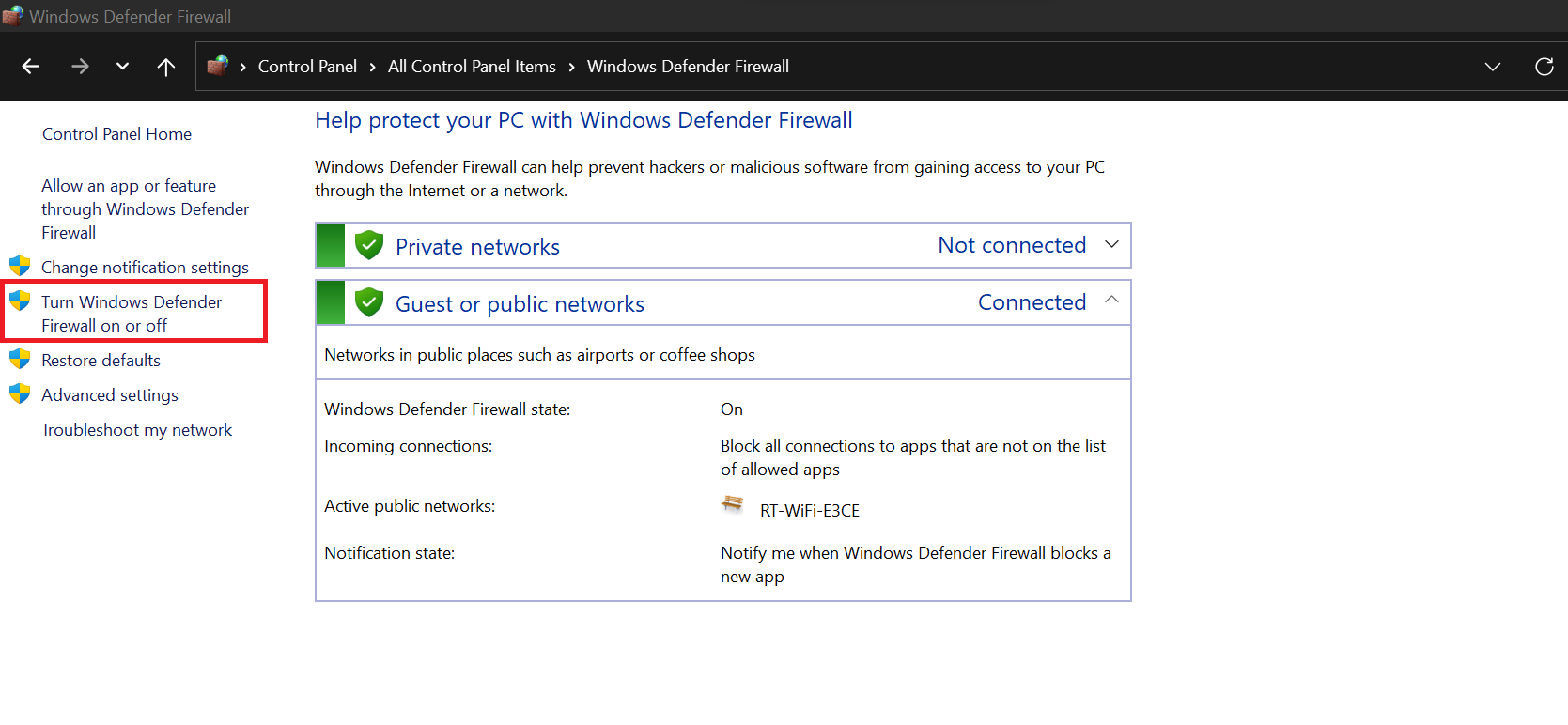Open Control Panel Home link
Image resolution: width=1568 pixels, height=725 pixels.
116,134
